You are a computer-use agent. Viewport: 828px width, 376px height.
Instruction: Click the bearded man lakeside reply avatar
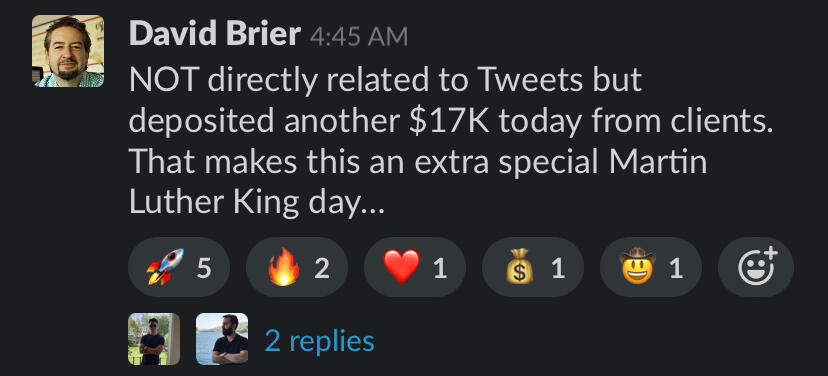tap(222, 339)
